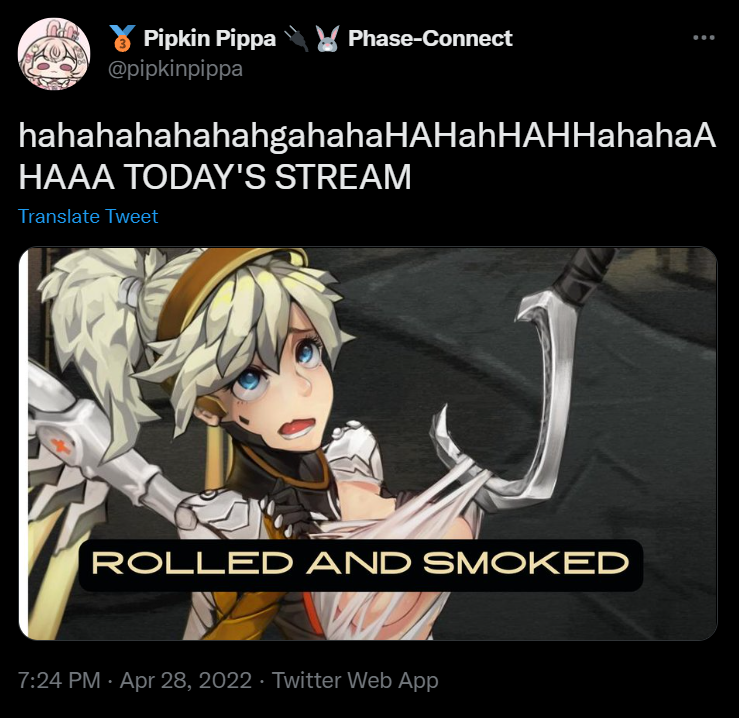The height and width of the screenshot is (718, 739).
Task: Click the TODAY'S STREAM tweet text
Action: [268, 177]
